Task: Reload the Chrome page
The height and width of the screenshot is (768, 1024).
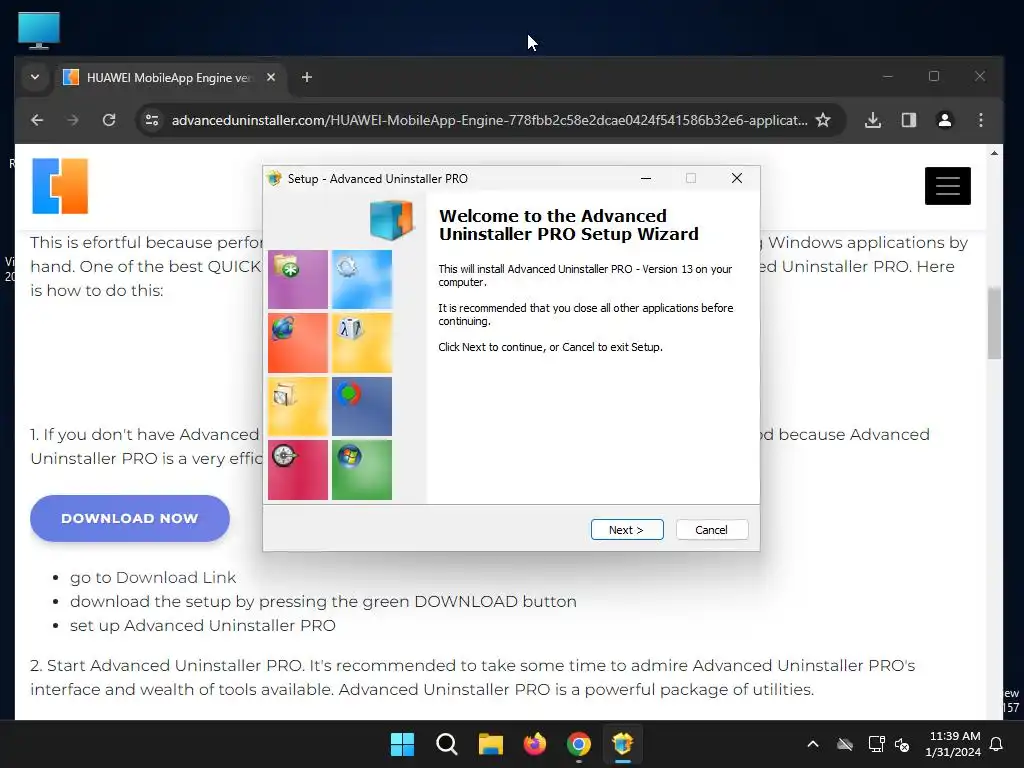Action: [109, 120]
